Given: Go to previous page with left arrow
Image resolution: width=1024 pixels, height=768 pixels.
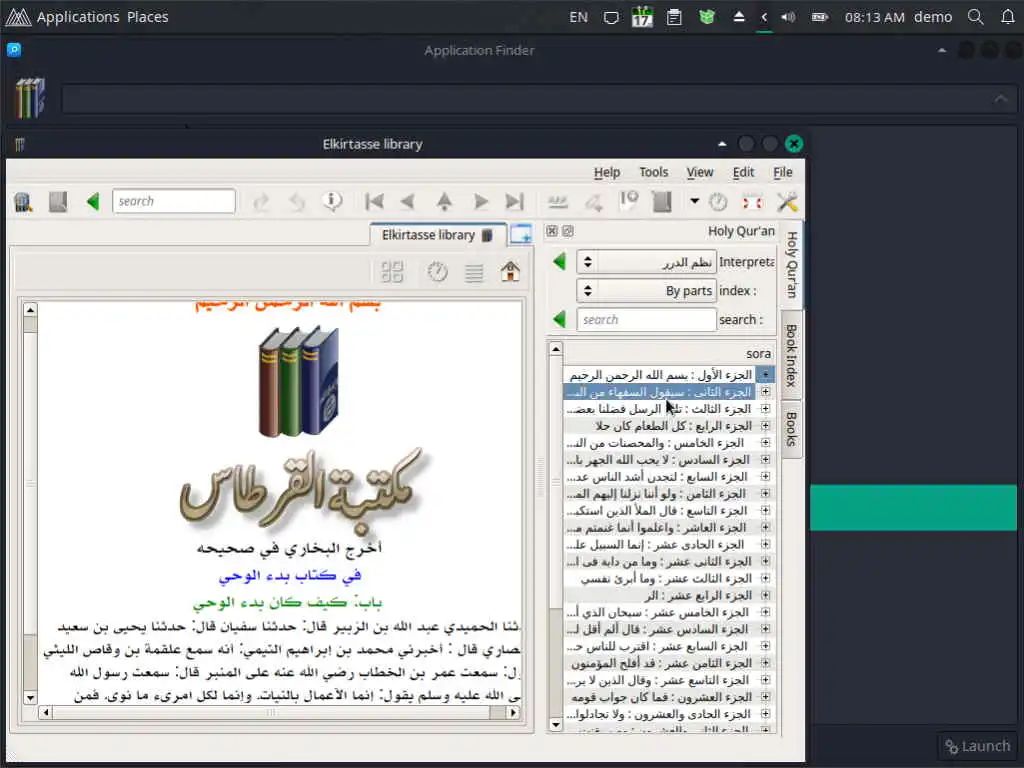Looking at the screenshot, I should click(x=408, y=201).
